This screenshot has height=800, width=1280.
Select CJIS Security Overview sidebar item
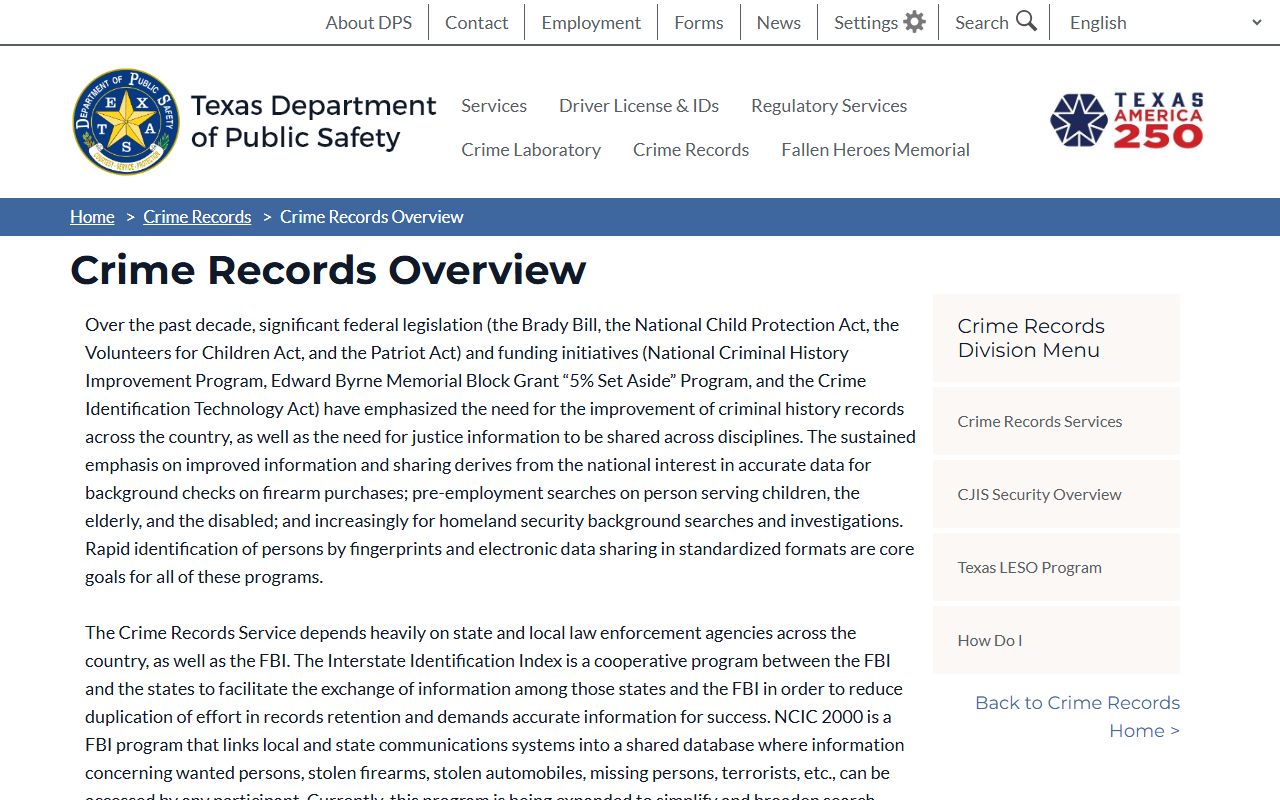1056,494
